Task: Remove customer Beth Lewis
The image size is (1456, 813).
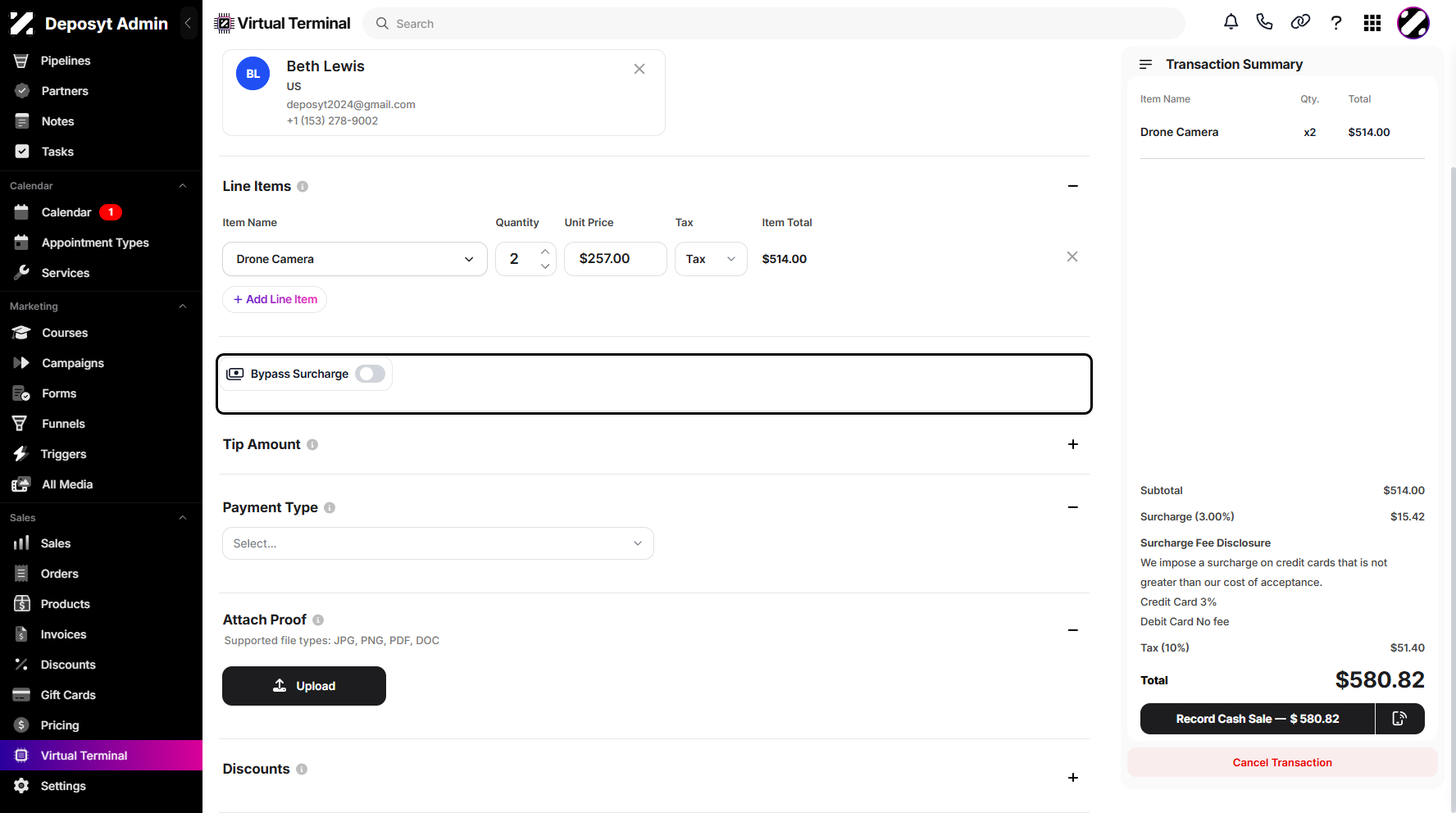Action: coord(639,69)
